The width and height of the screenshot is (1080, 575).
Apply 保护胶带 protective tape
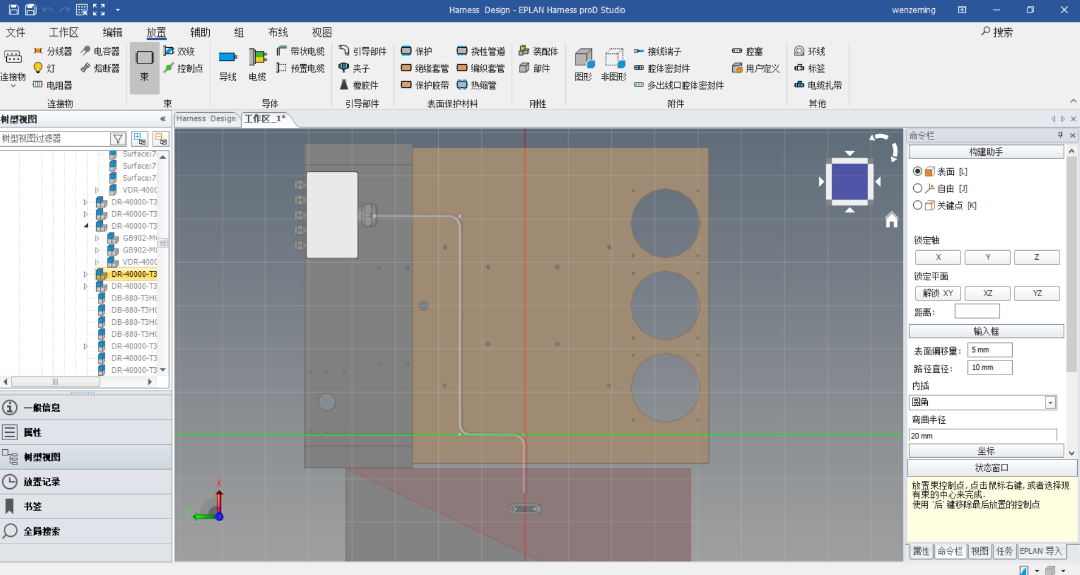(425, 85)
